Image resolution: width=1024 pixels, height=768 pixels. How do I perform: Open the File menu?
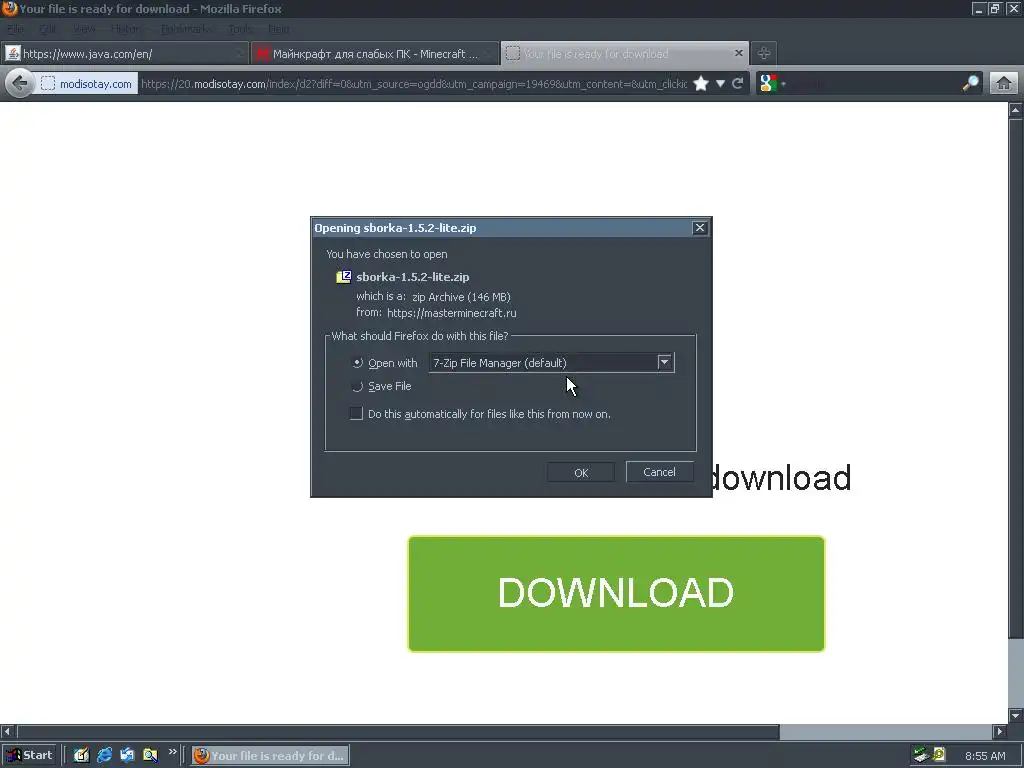(15, 29)
